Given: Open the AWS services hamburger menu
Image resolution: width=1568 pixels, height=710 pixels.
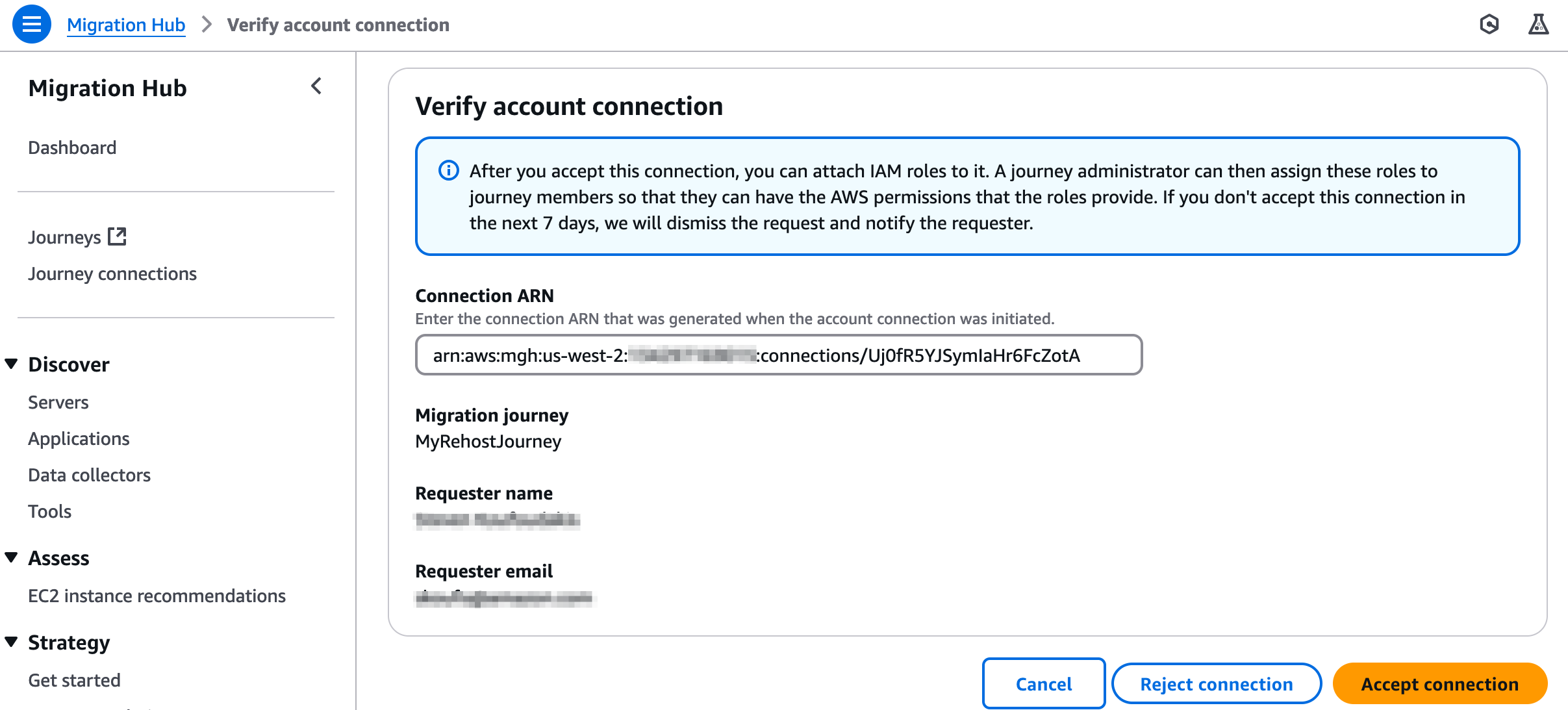Looking at the screenshot, I should pos(31,23).
